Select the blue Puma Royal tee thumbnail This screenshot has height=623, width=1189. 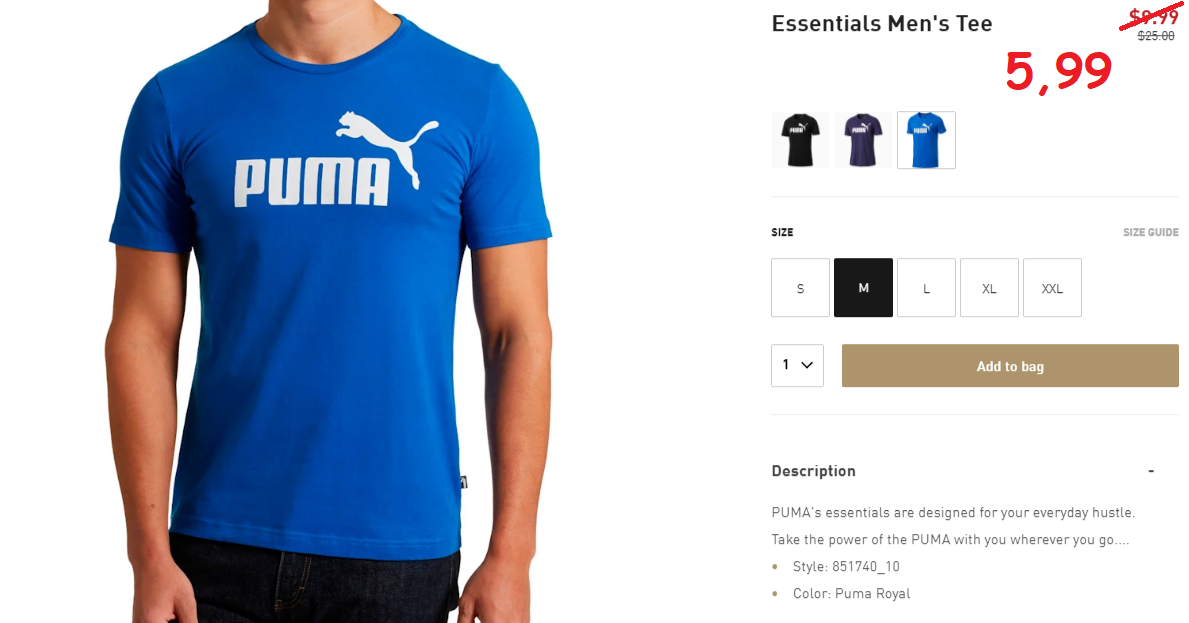point(926,140)
